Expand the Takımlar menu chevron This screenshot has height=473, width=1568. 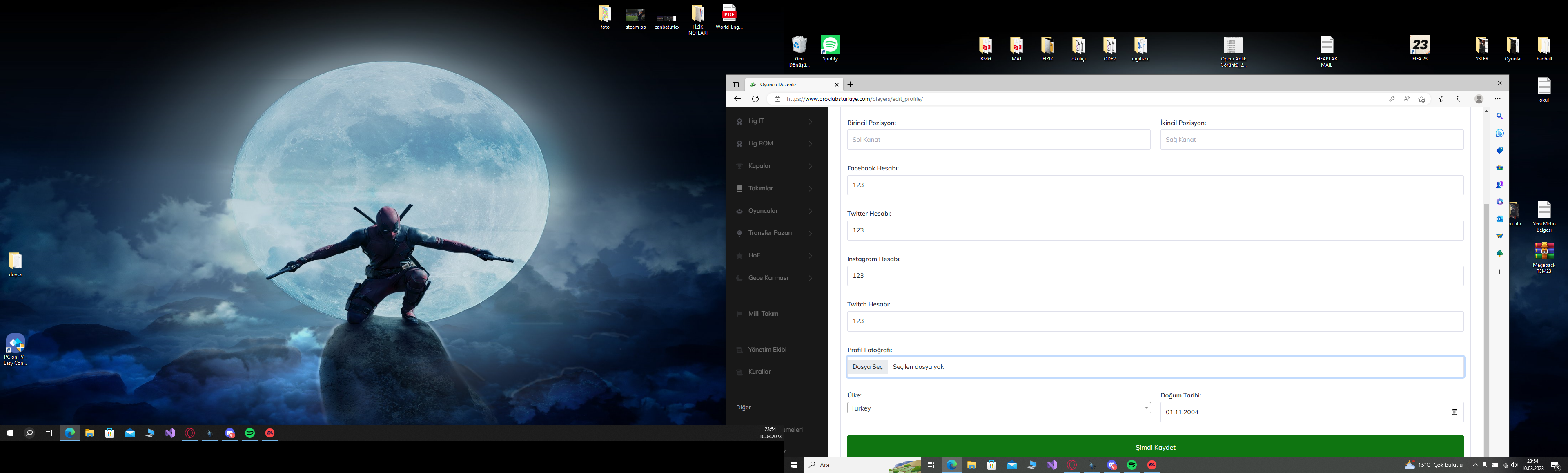coord(810,189)
